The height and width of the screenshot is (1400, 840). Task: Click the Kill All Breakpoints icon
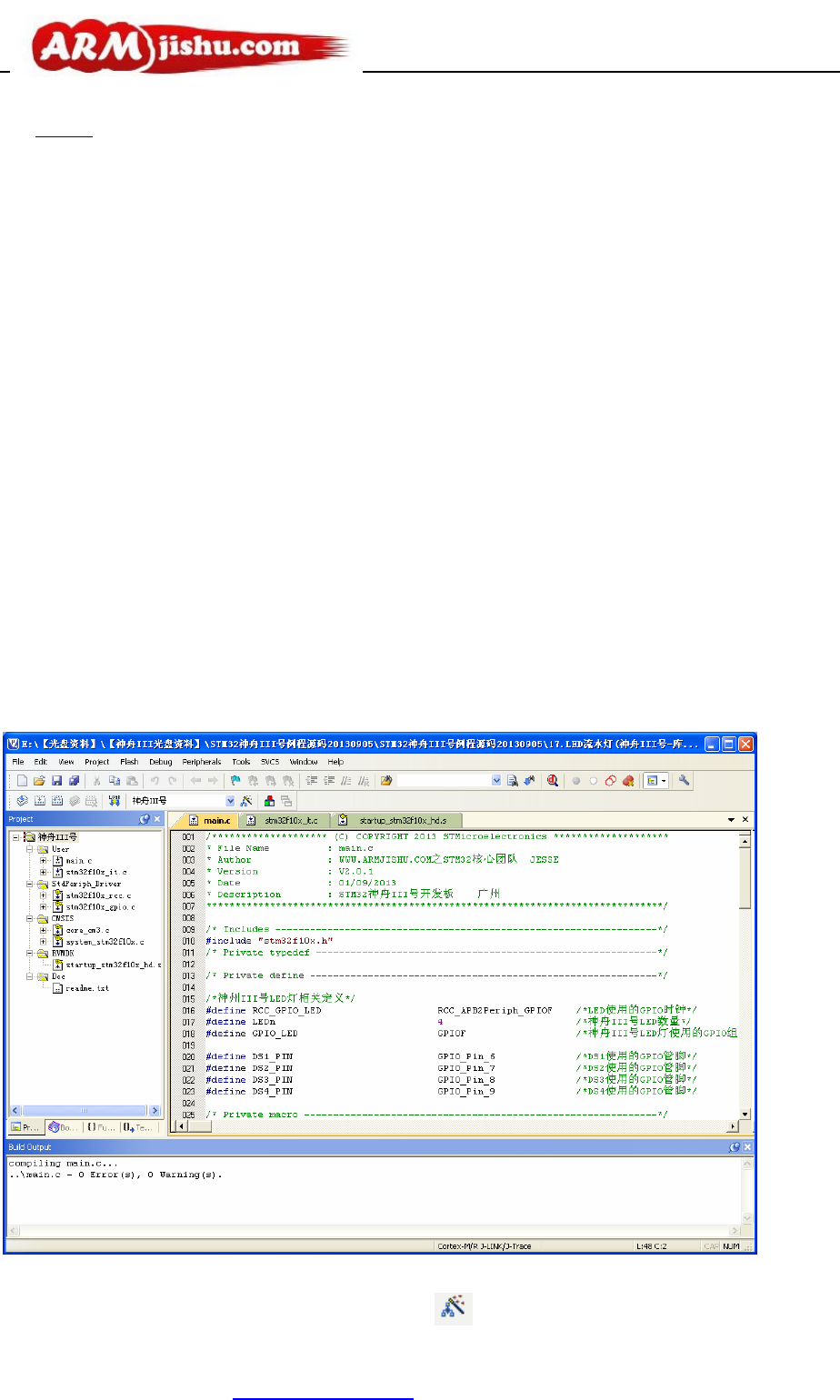click(627, 780)
